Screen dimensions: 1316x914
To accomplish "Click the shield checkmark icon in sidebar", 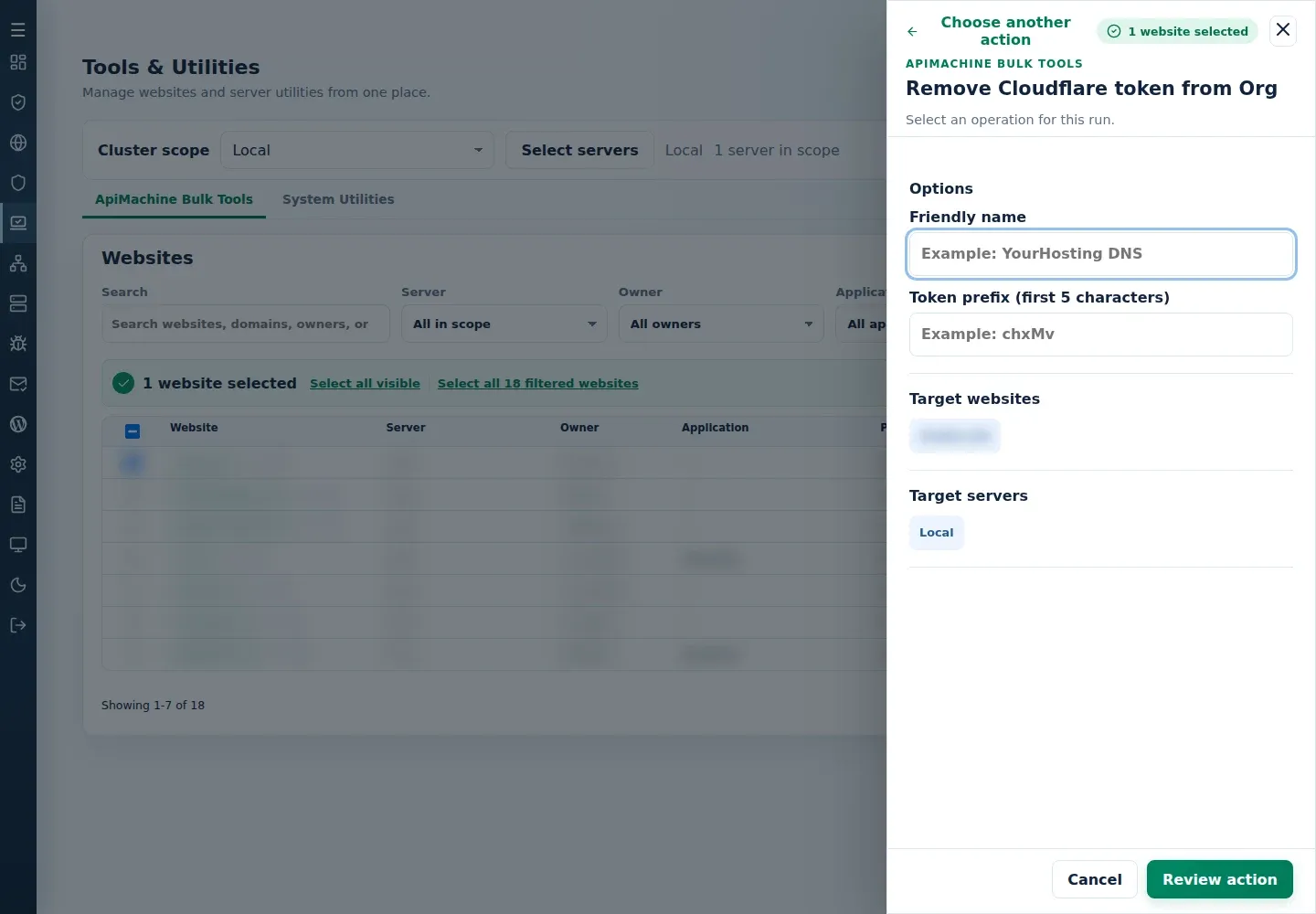I will (18, 102).
